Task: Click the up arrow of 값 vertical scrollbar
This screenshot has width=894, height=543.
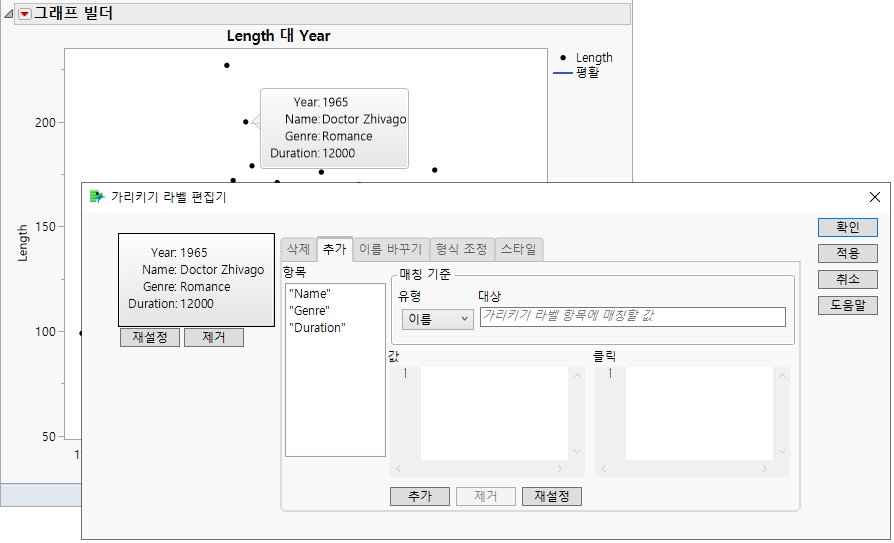Action: coord(577,375)
